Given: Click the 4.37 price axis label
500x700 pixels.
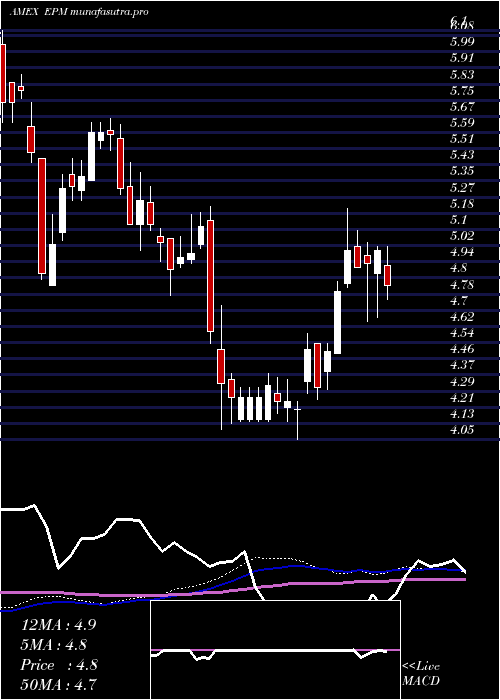Looking at the screenshot, I should coord(462,365).
